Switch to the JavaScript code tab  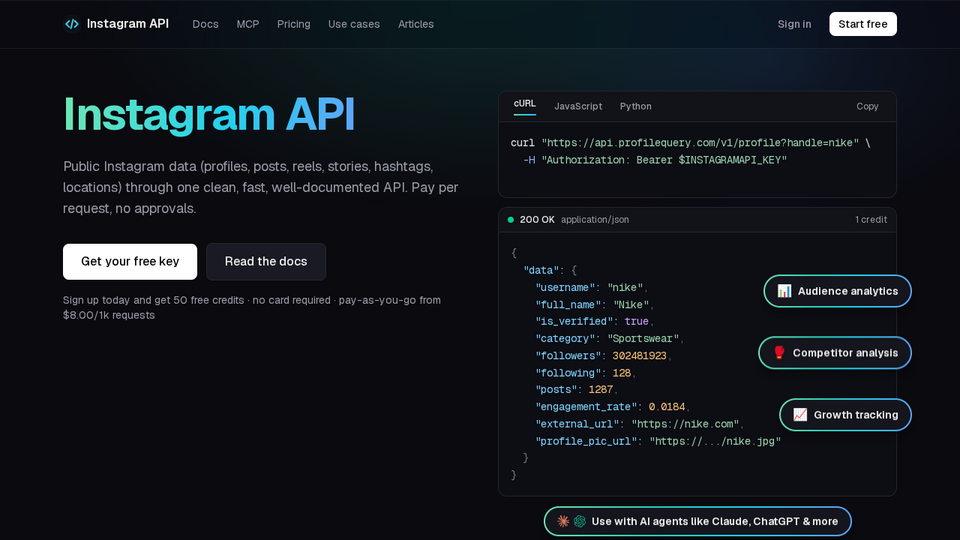click(x=578, y=106)
